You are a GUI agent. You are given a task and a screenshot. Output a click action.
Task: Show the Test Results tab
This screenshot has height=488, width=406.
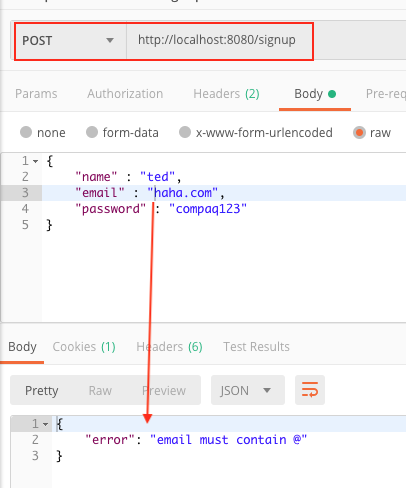coord(256,347)
